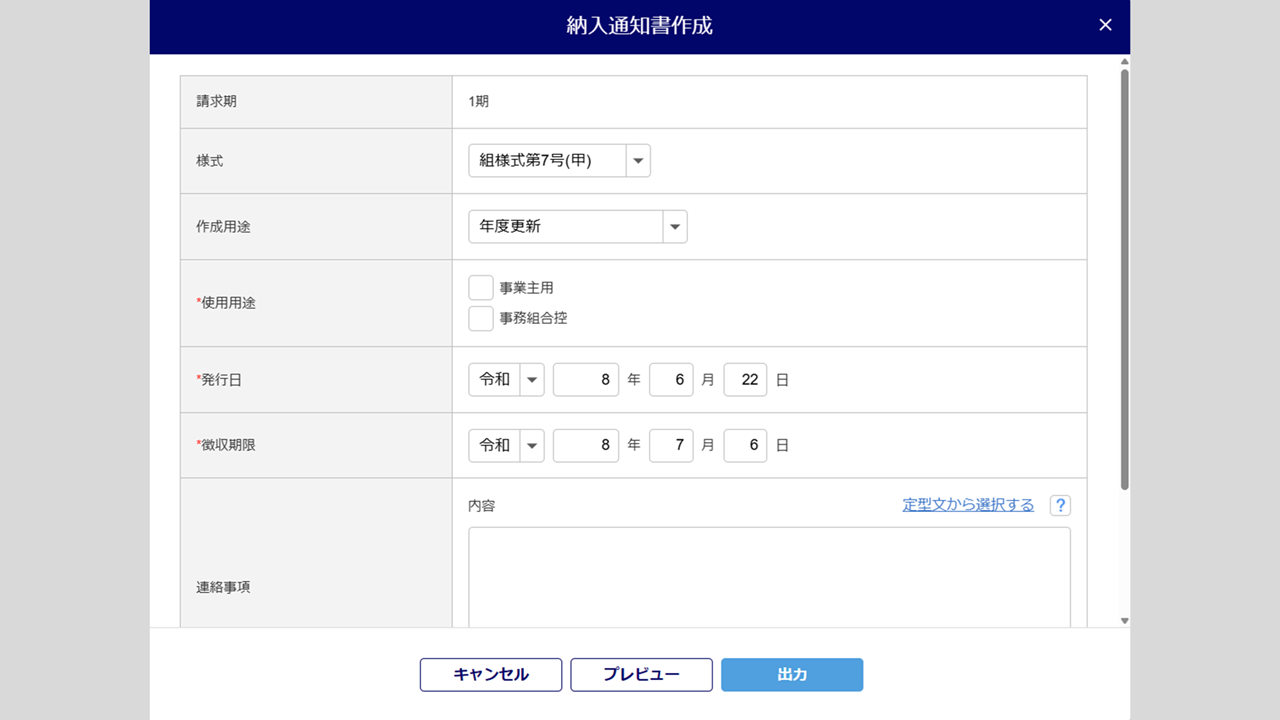
Task: Open the help question mark icon
Action: coord(1060,505)
